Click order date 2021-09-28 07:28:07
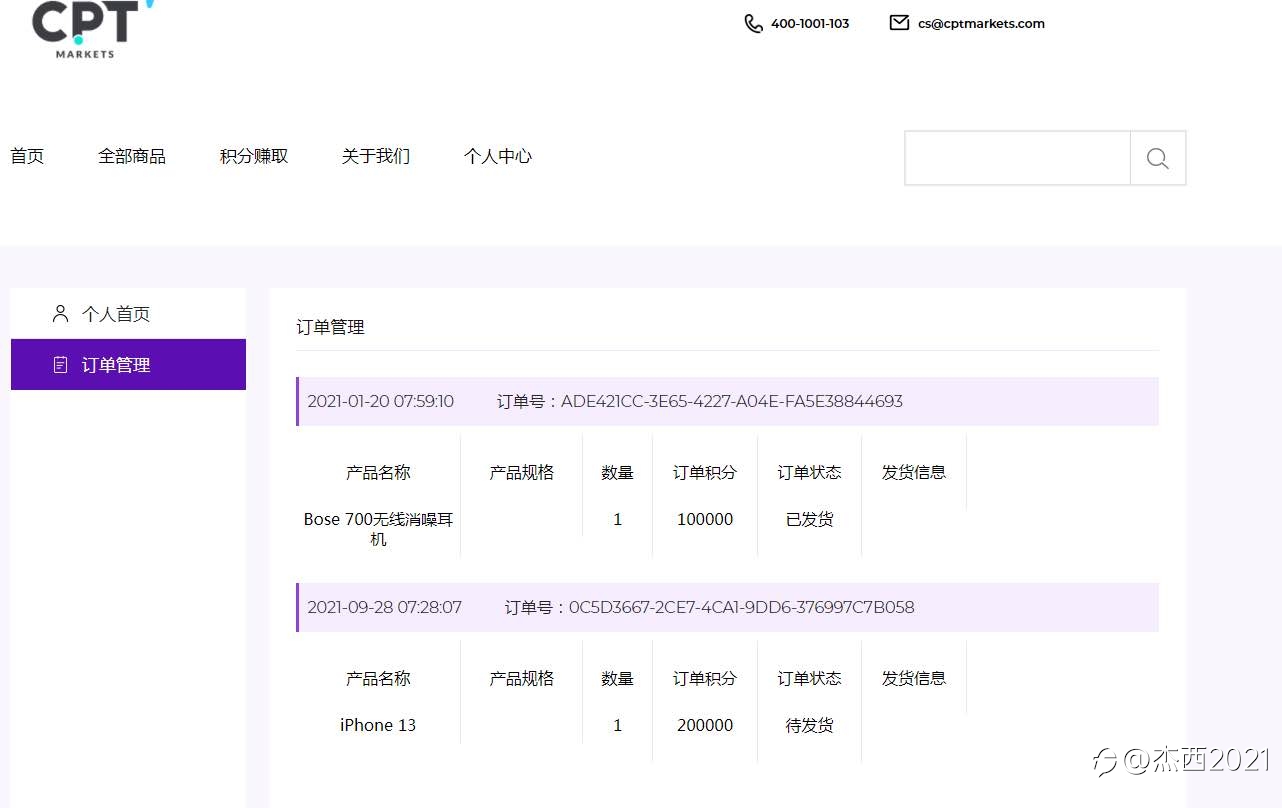 coord(384,607)
